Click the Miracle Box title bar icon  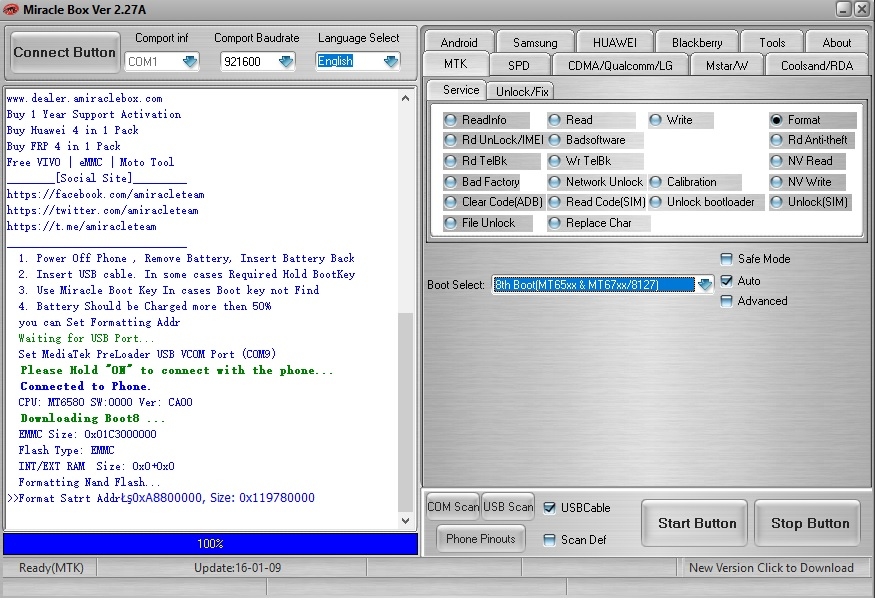pyautogui.click(x=11, y=9)
